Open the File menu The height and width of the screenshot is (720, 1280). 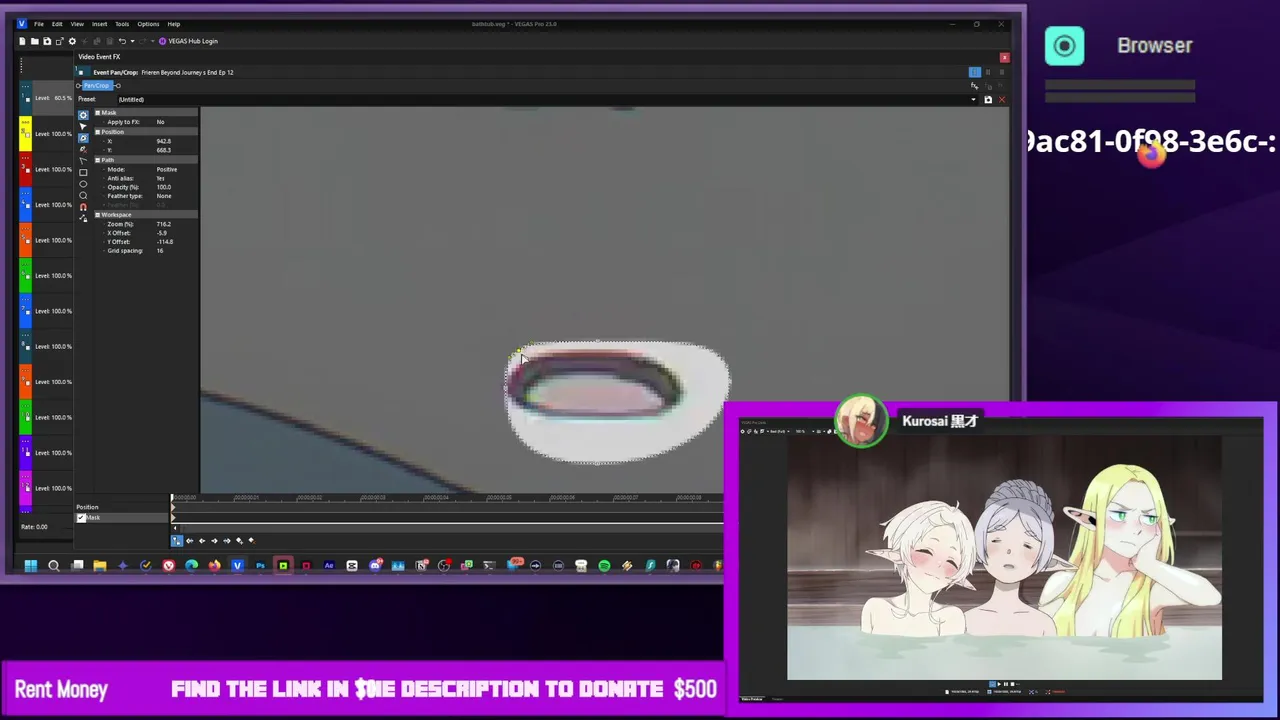(x=39, y=24)
